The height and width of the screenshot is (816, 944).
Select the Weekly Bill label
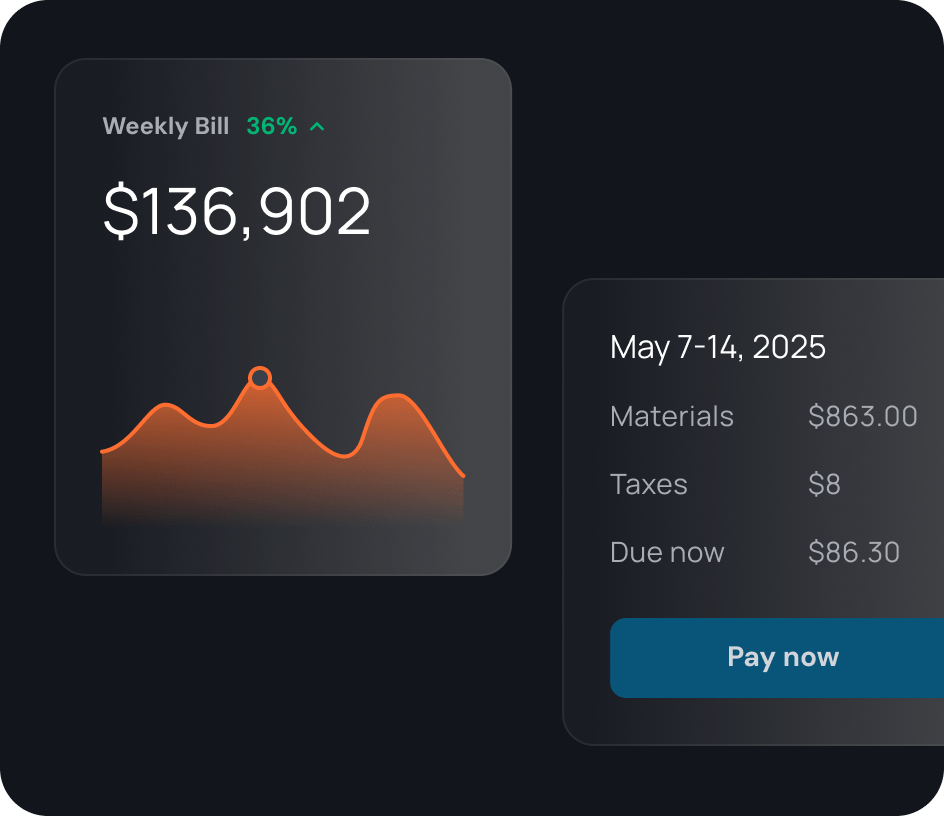coord(166,127)
